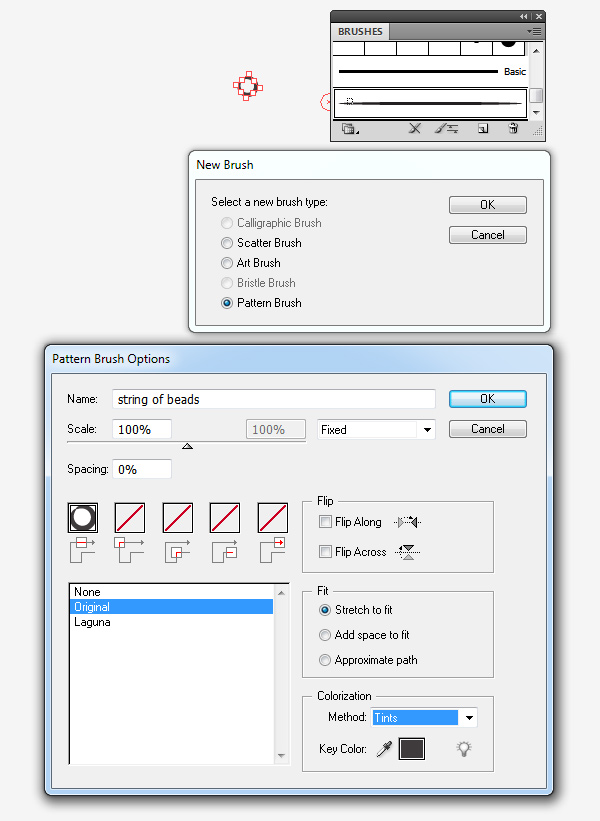600x821 pixels.
Task: Click the Remove Brush Stroke icon
Action: [416, 129]
